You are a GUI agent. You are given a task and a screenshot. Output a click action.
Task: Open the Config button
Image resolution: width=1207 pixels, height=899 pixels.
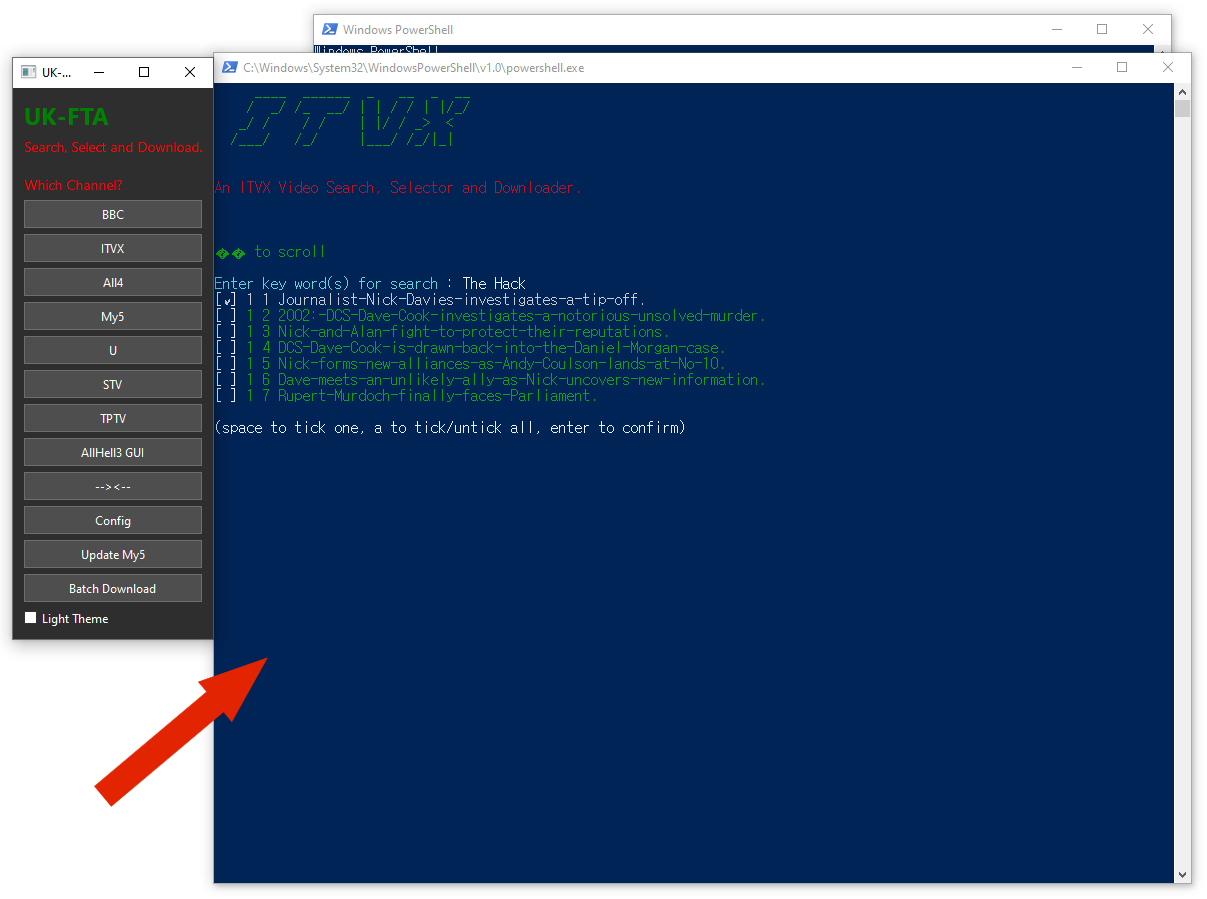point(113,521)
